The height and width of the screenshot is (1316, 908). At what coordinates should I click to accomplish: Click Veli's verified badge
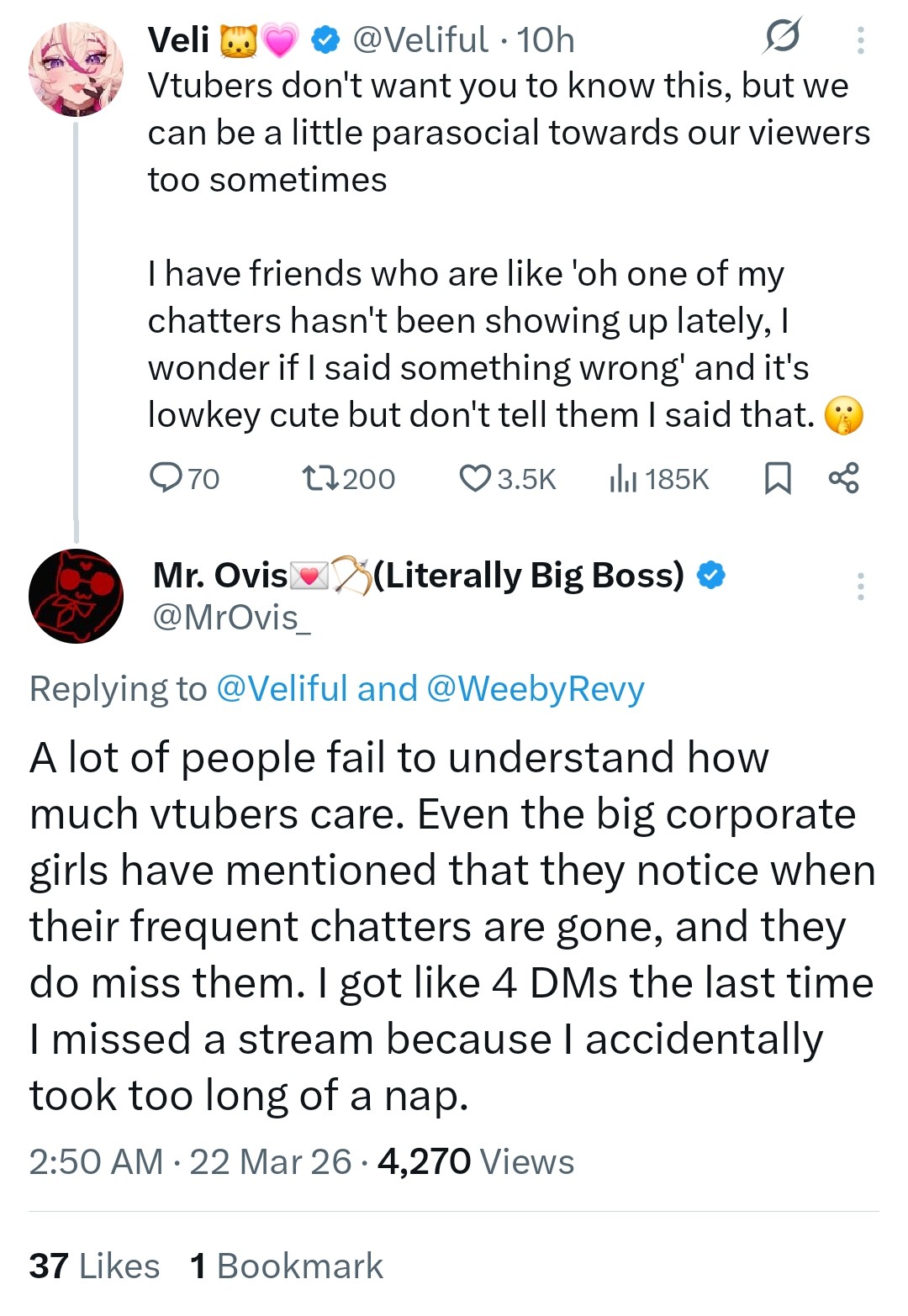coord(326,39)
